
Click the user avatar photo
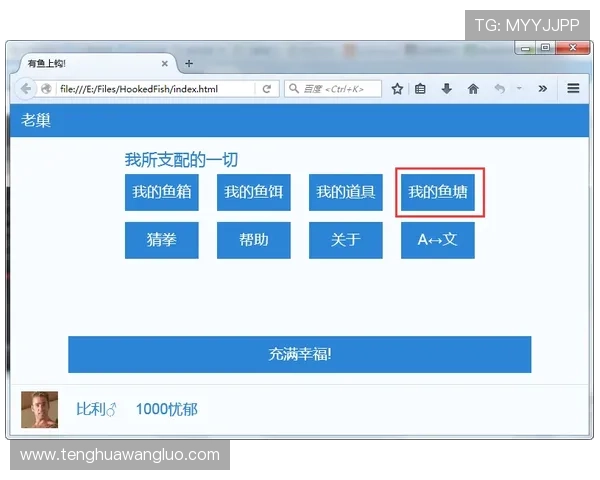click(x=39, y=409)
